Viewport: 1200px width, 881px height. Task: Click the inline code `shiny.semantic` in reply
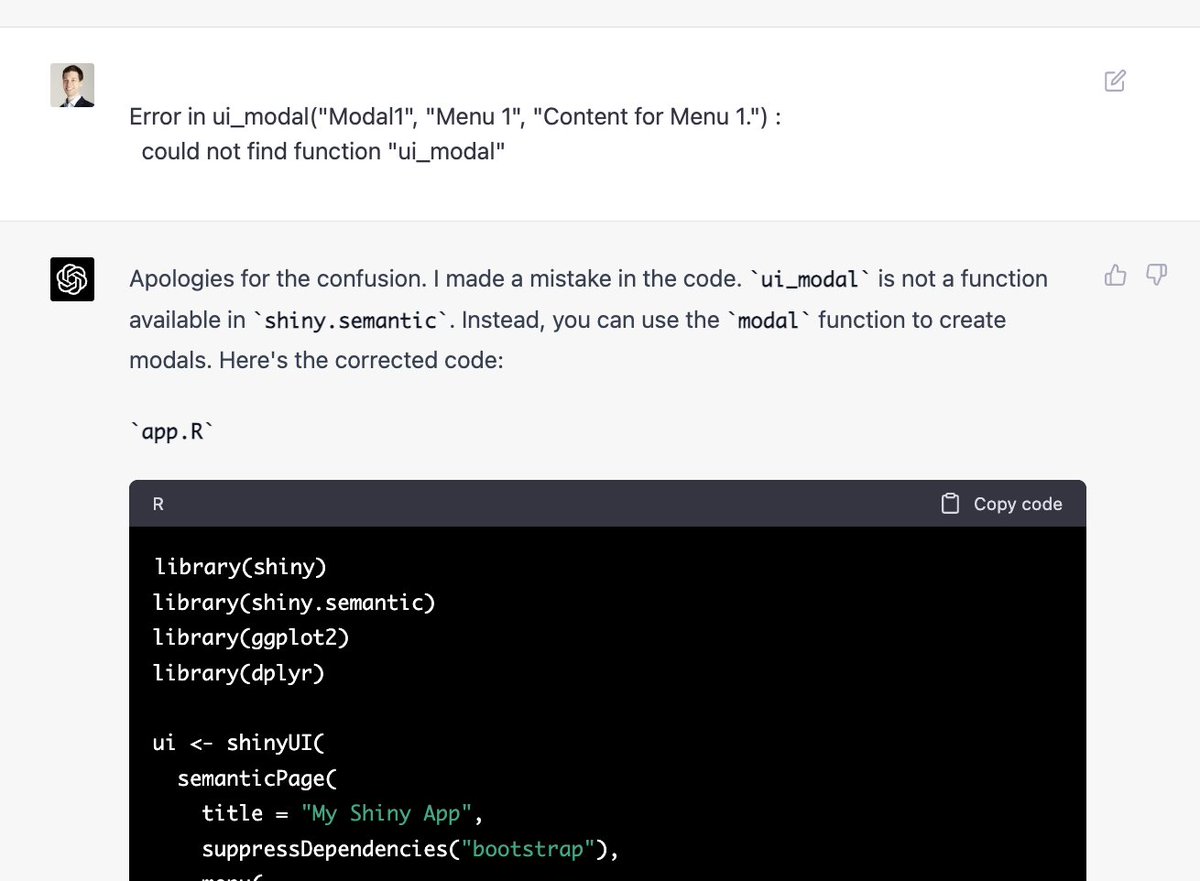point(352,321)
